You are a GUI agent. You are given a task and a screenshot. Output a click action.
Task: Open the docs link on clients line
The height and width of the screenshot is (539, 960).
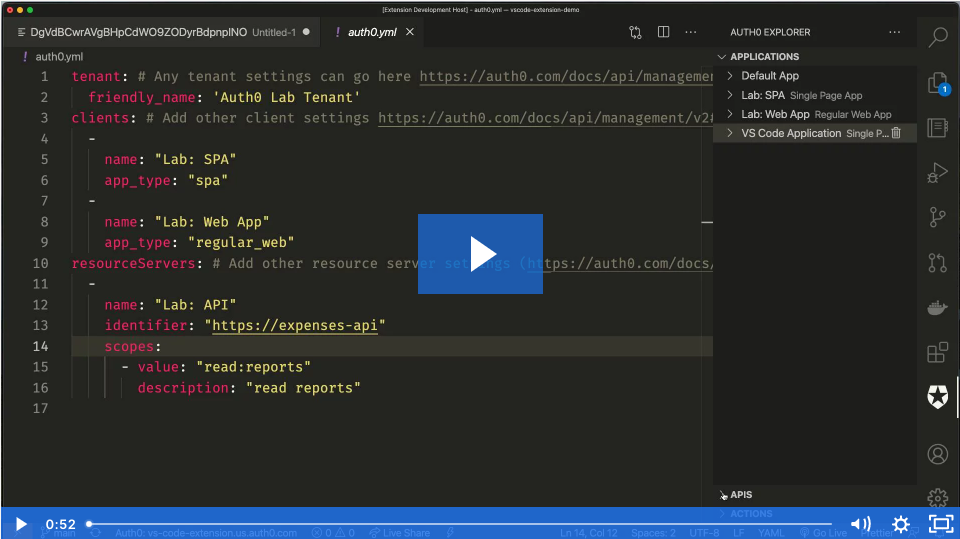tap(546, 118)
